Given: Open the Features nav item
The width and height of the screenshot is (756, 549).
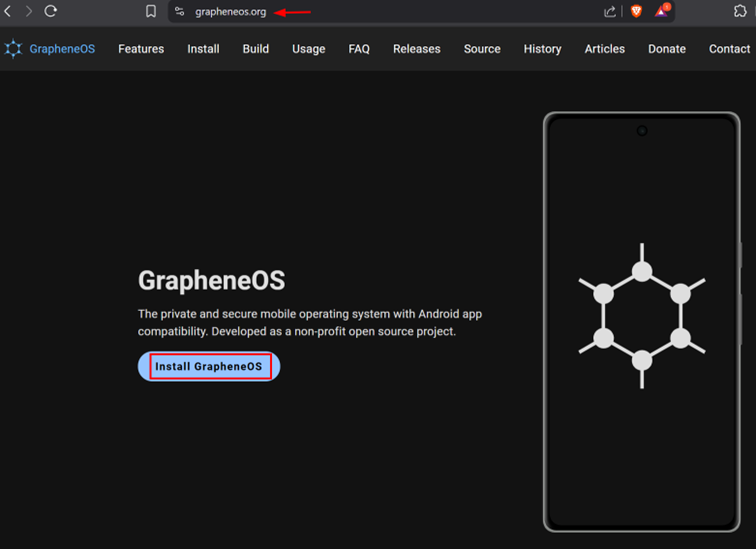Looking at the screenshot, I should point(141,49).
